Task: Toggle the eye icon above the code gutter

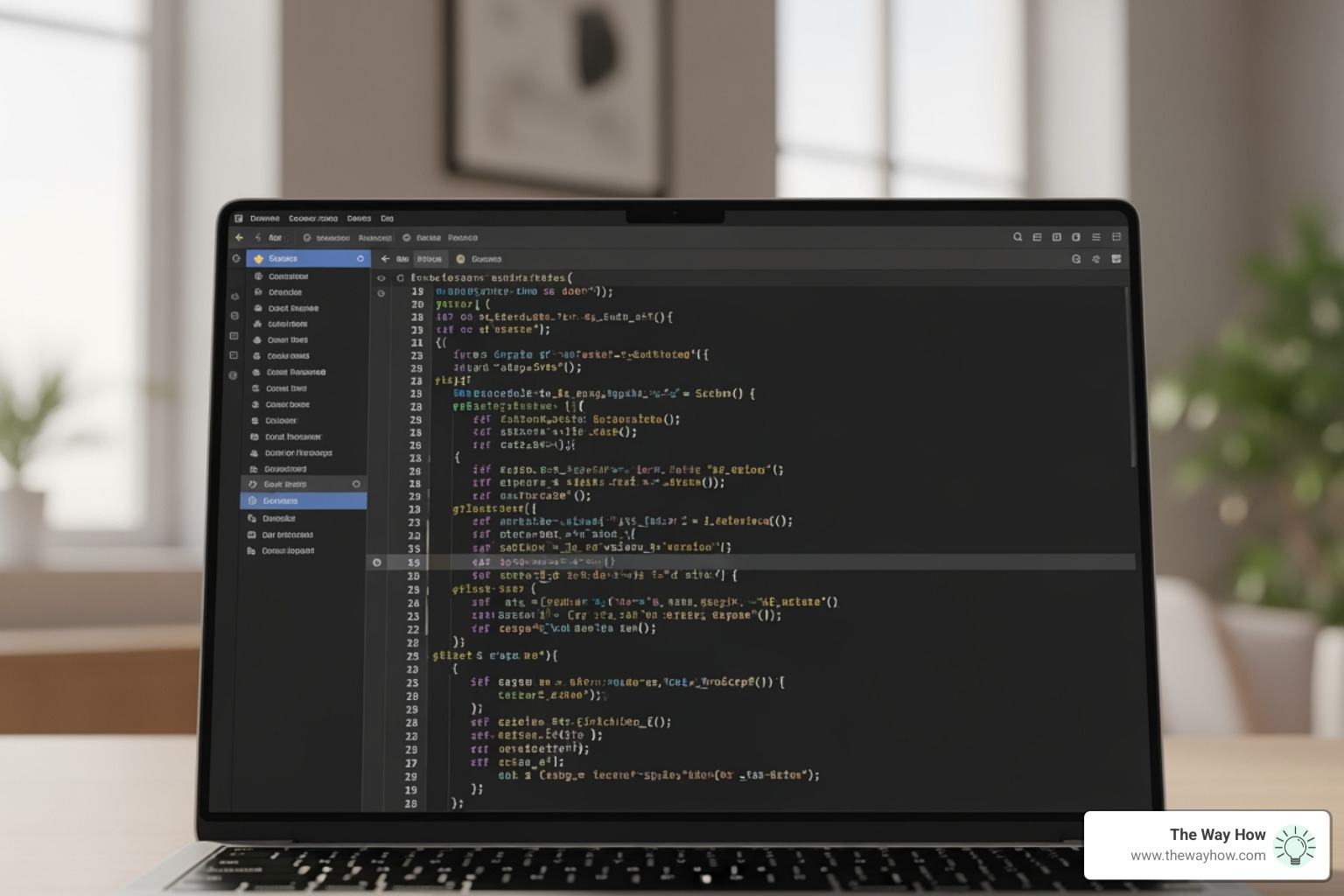Action: [381, 278]
